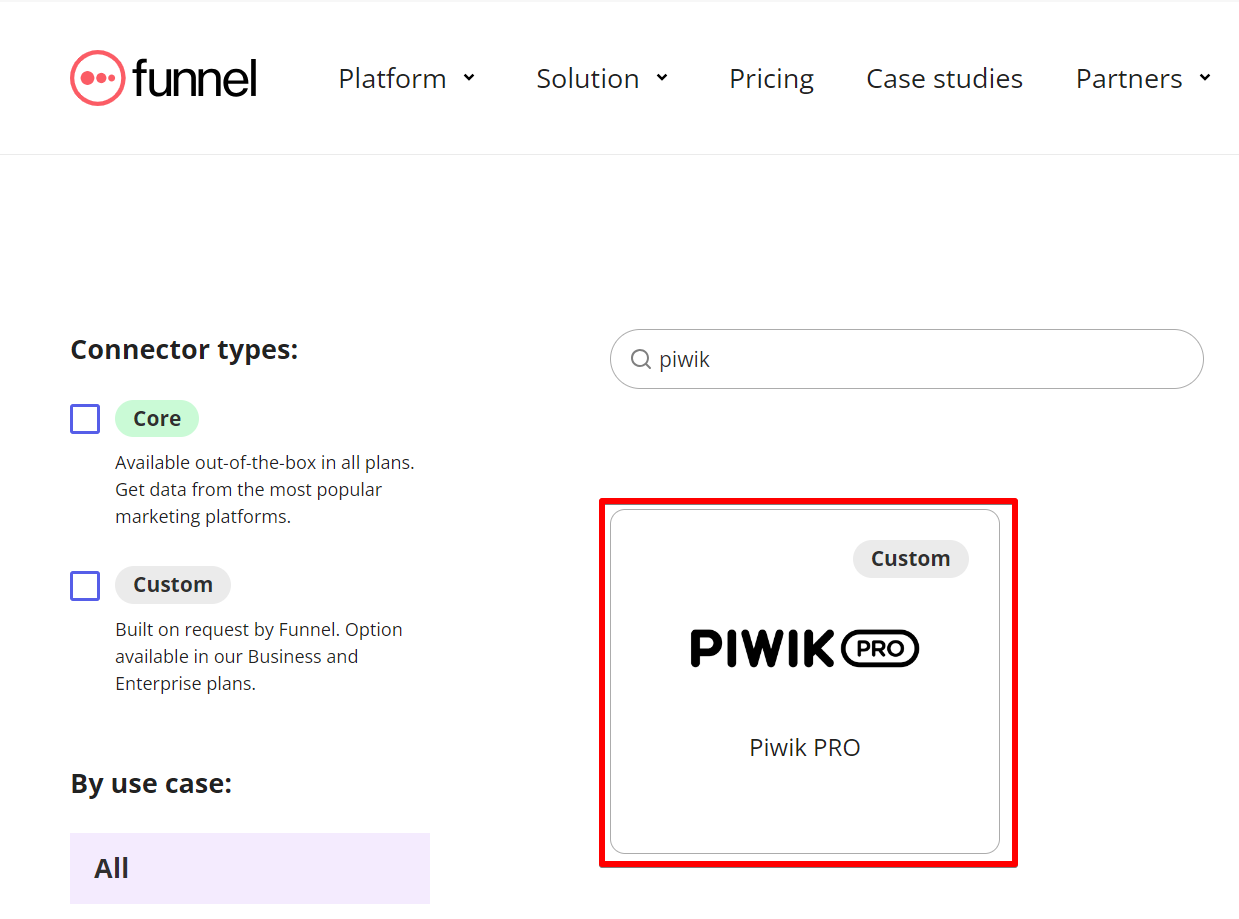Screen dimensions: 1239x919
Task: Check the checkbox next to the Custom label
Action: (85, 585)
